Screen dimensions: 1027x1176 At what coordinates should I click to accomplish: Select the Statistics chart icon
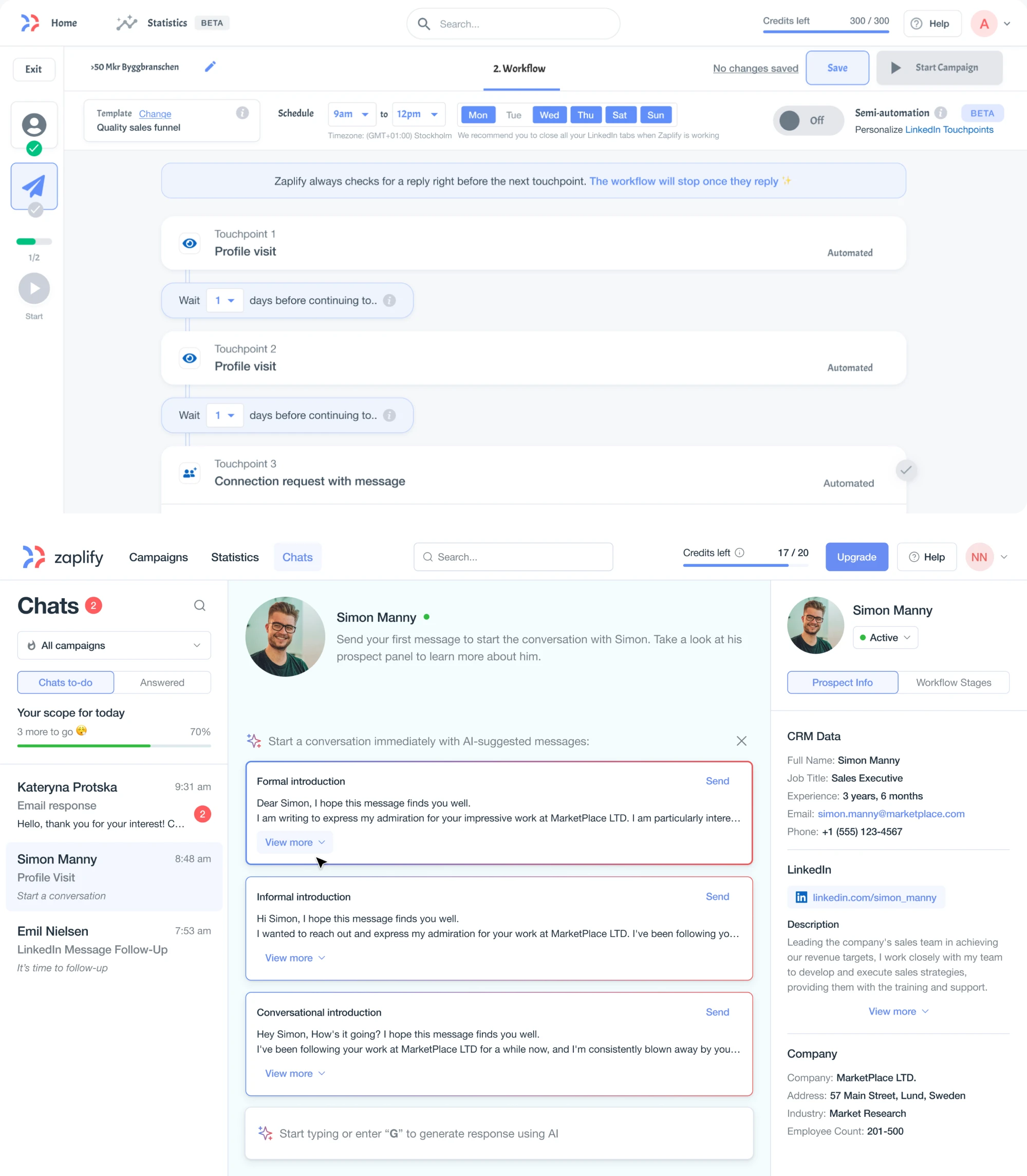click(127, 23)
